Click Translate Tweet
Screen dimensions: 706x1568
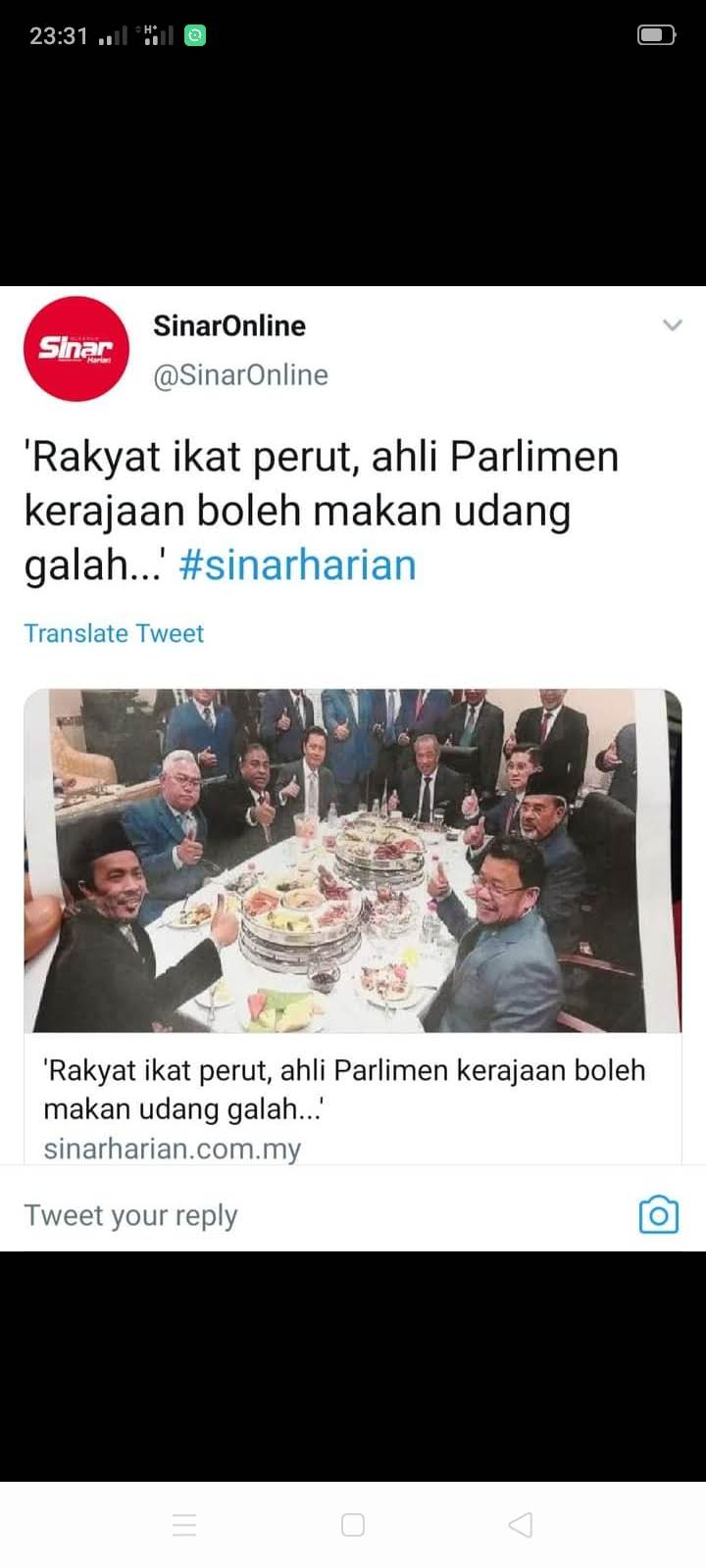pyautogui.click(x=114, y=633)
